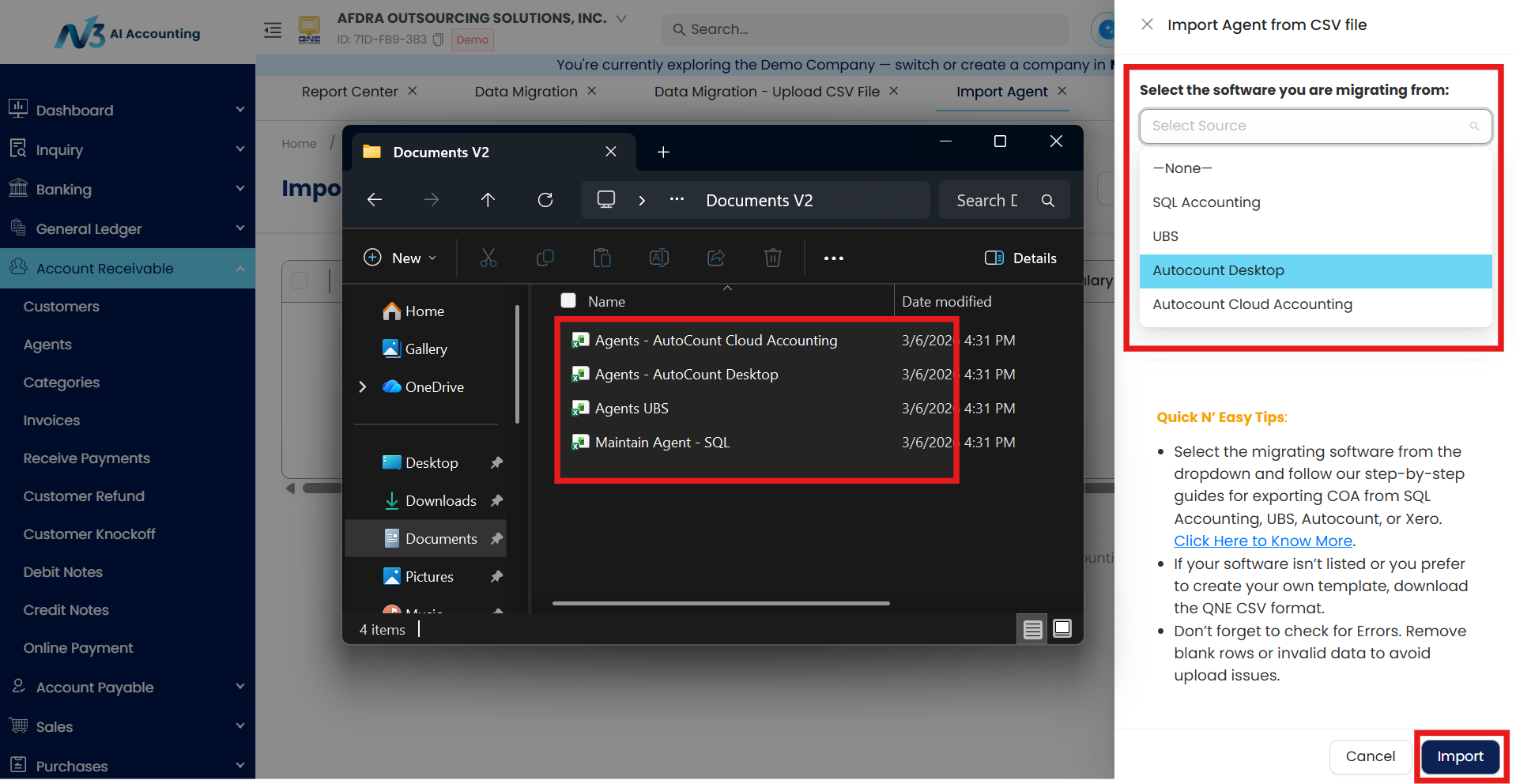Image resolution: width=1516 pixels, height=784 pixels.
Task: Expand the Purchases sidebar menu
Action: coord(240,766)
